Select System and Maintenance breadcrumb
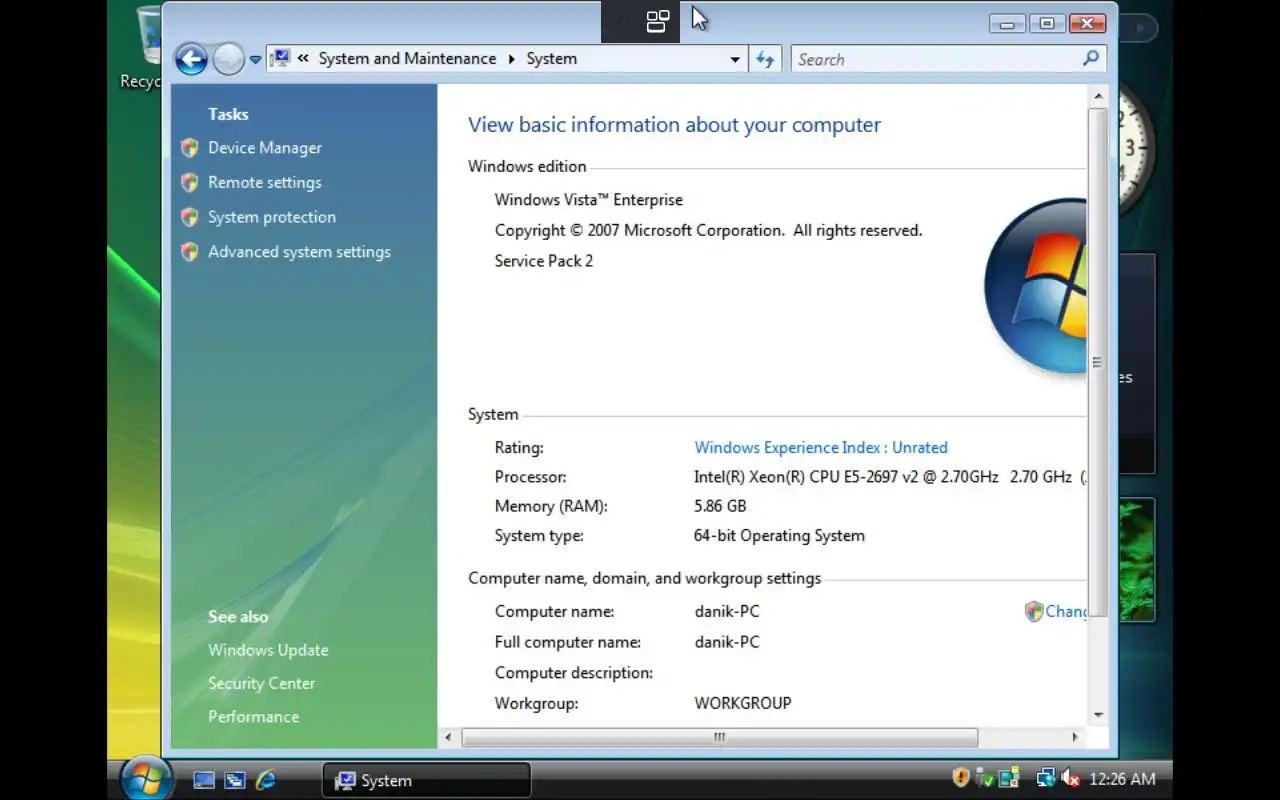 point(407,58)
